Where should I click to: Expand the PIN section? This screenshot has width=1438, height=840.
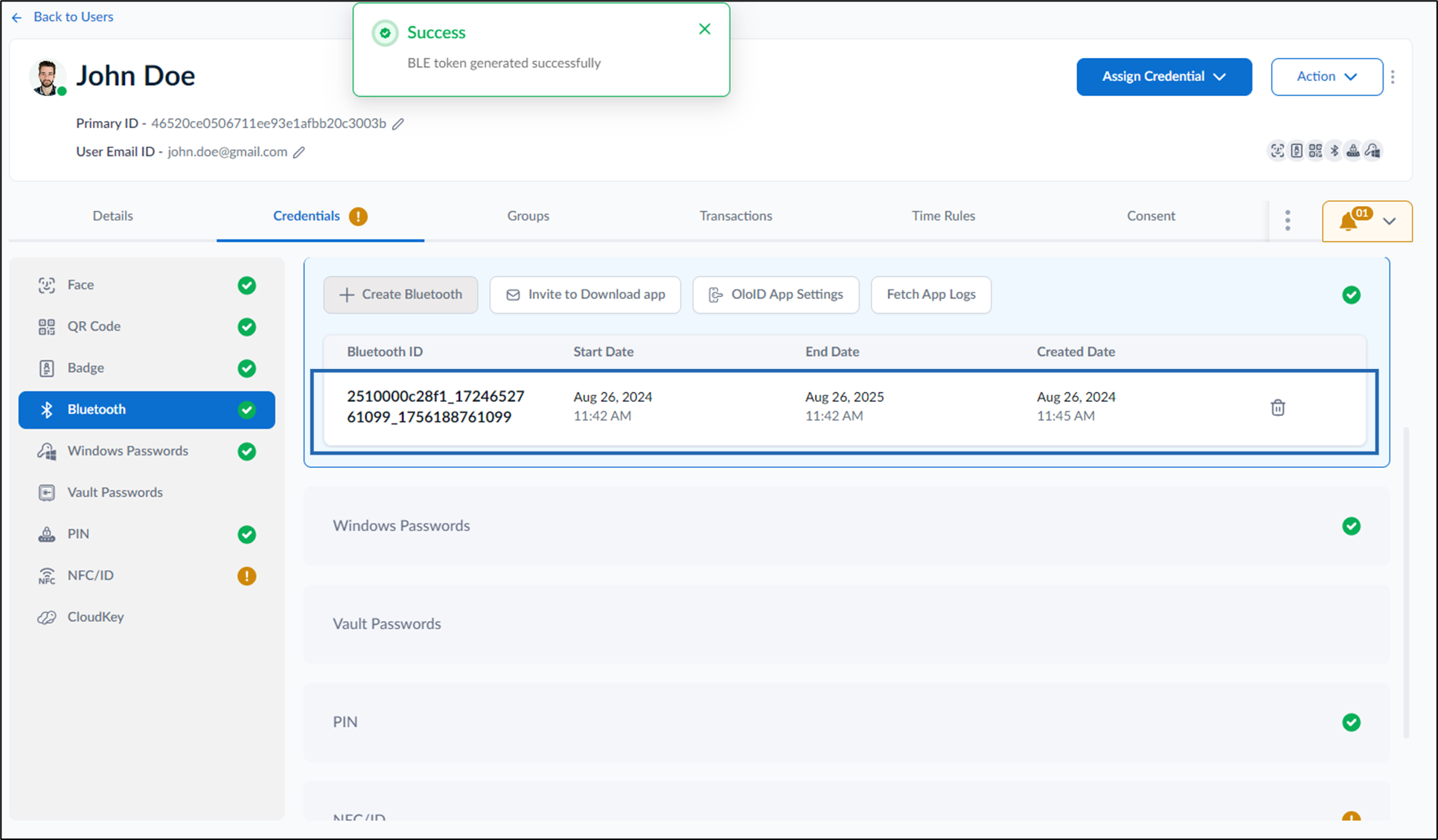coord(846,722)
